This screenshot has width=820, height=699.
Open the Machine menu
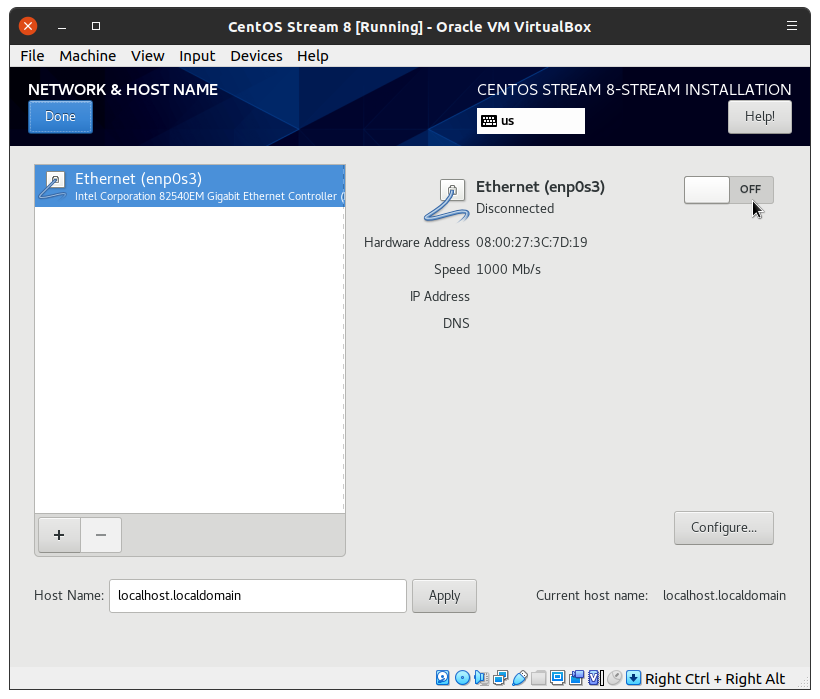pyautogui.click(x=87, y=56)
